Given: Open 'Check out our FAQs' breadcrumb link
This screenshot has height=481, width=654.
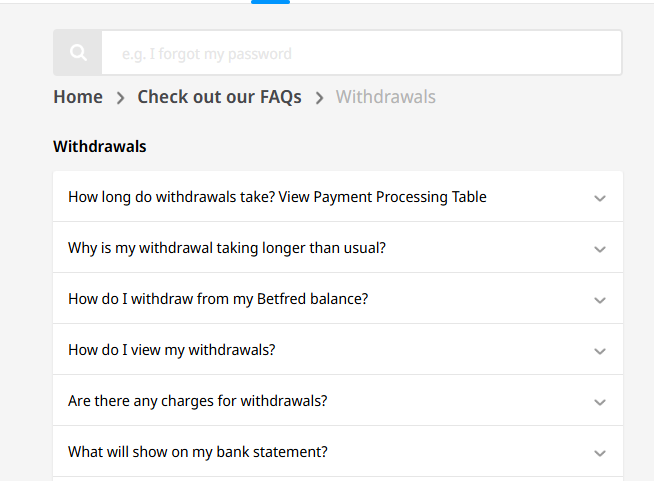Looking at the screenshot, I should tap(219, 97).
